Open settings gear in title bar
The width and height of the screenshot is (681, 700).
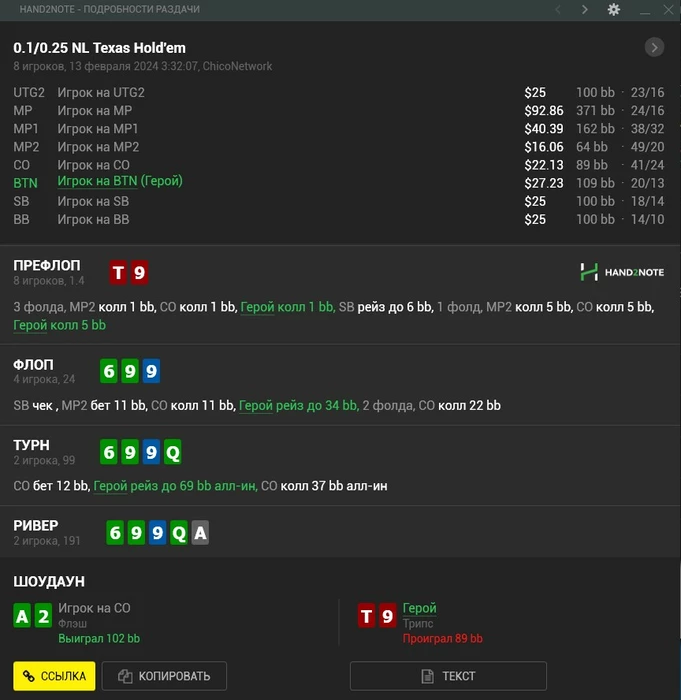(614, 9)
